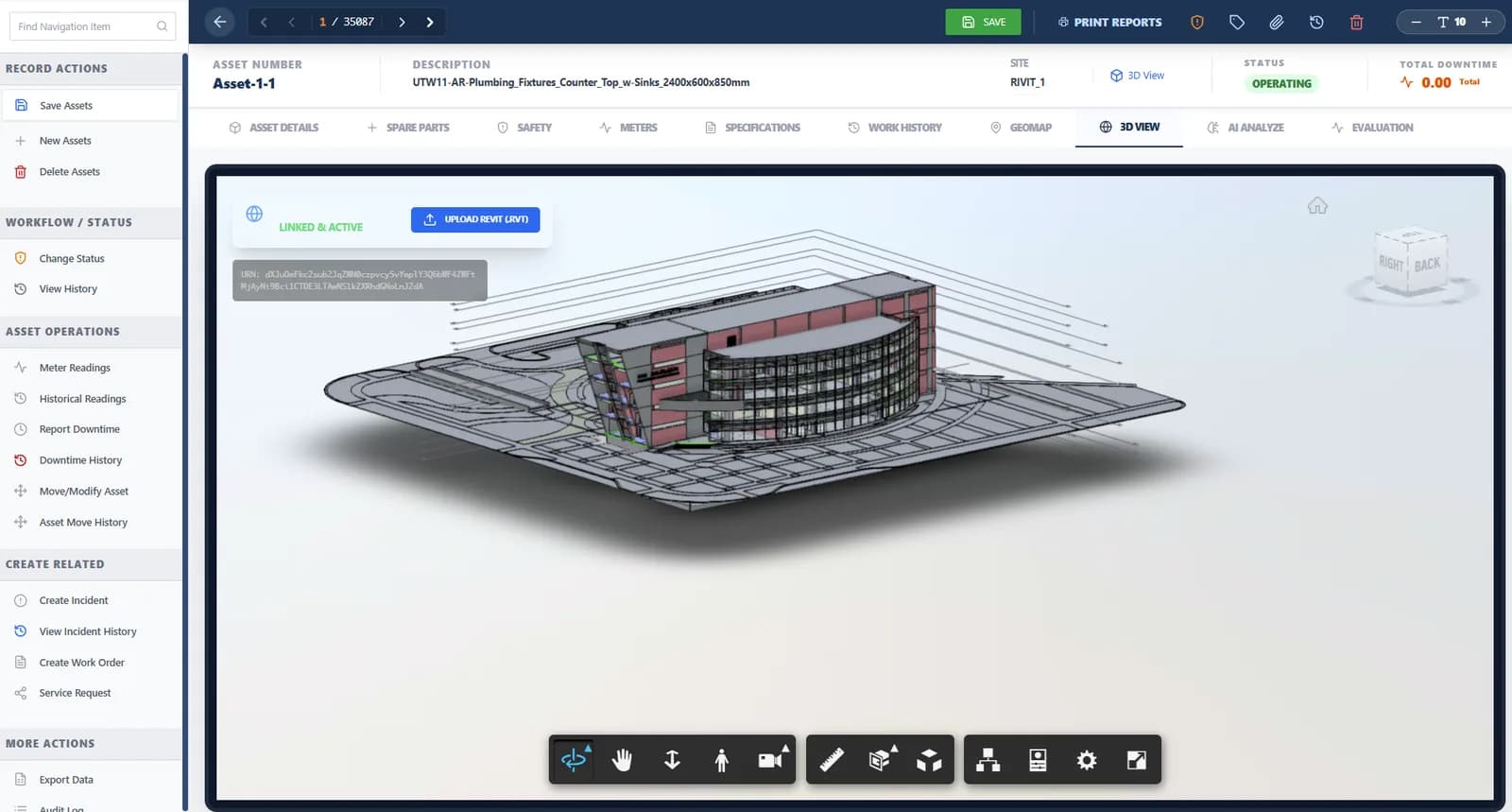This screenshot has height=812, width=1512.
Task: Open the 3D View link near site
Action: point(1137,76)
